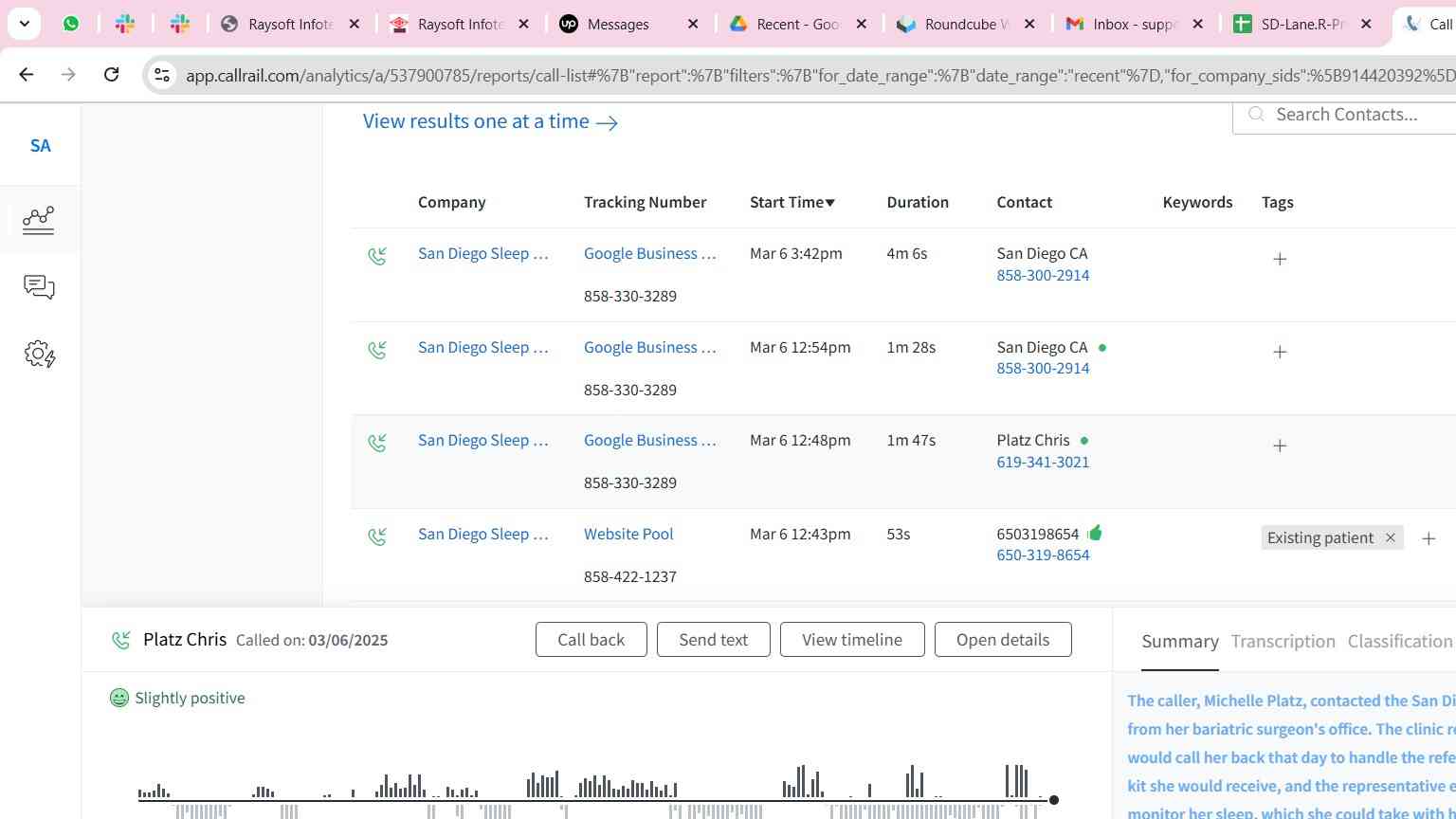Viewport: 1456px width, 819px height.
Task: Remove the Existing patient tag
Action: [x=1390, y=537]
